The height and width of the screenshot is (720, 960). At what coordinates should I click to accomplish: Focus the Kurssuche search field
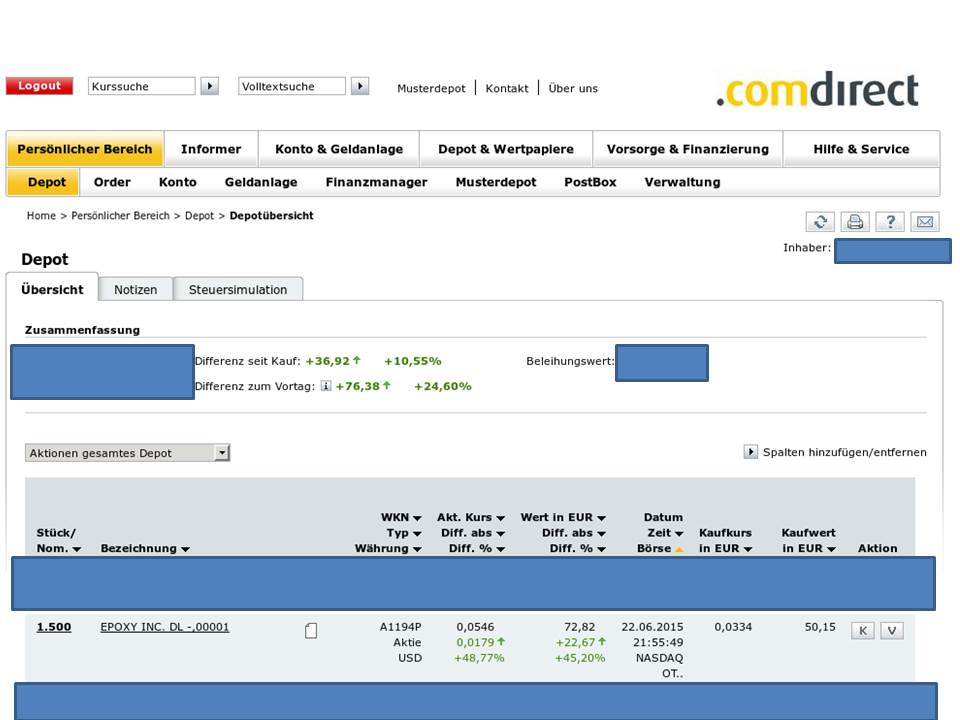[x=141, y=86]
